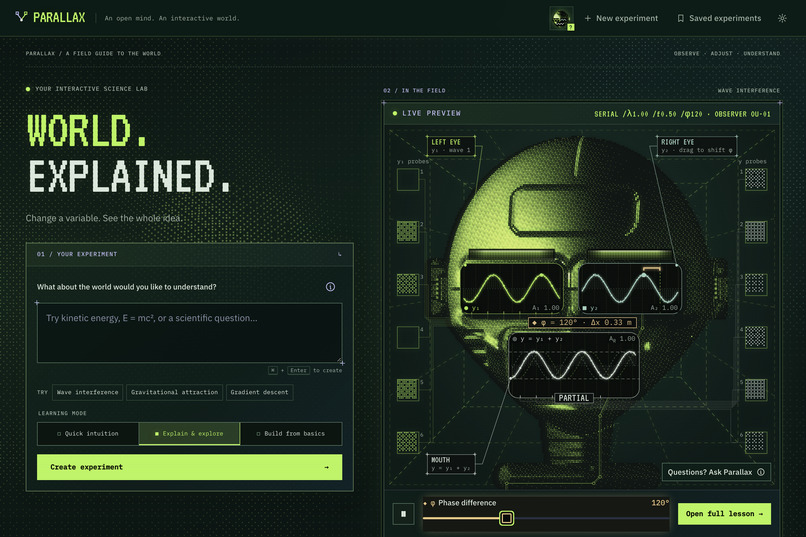Toggle right-side y probe 5
The image size is (806, 537).
coord(756,390)
